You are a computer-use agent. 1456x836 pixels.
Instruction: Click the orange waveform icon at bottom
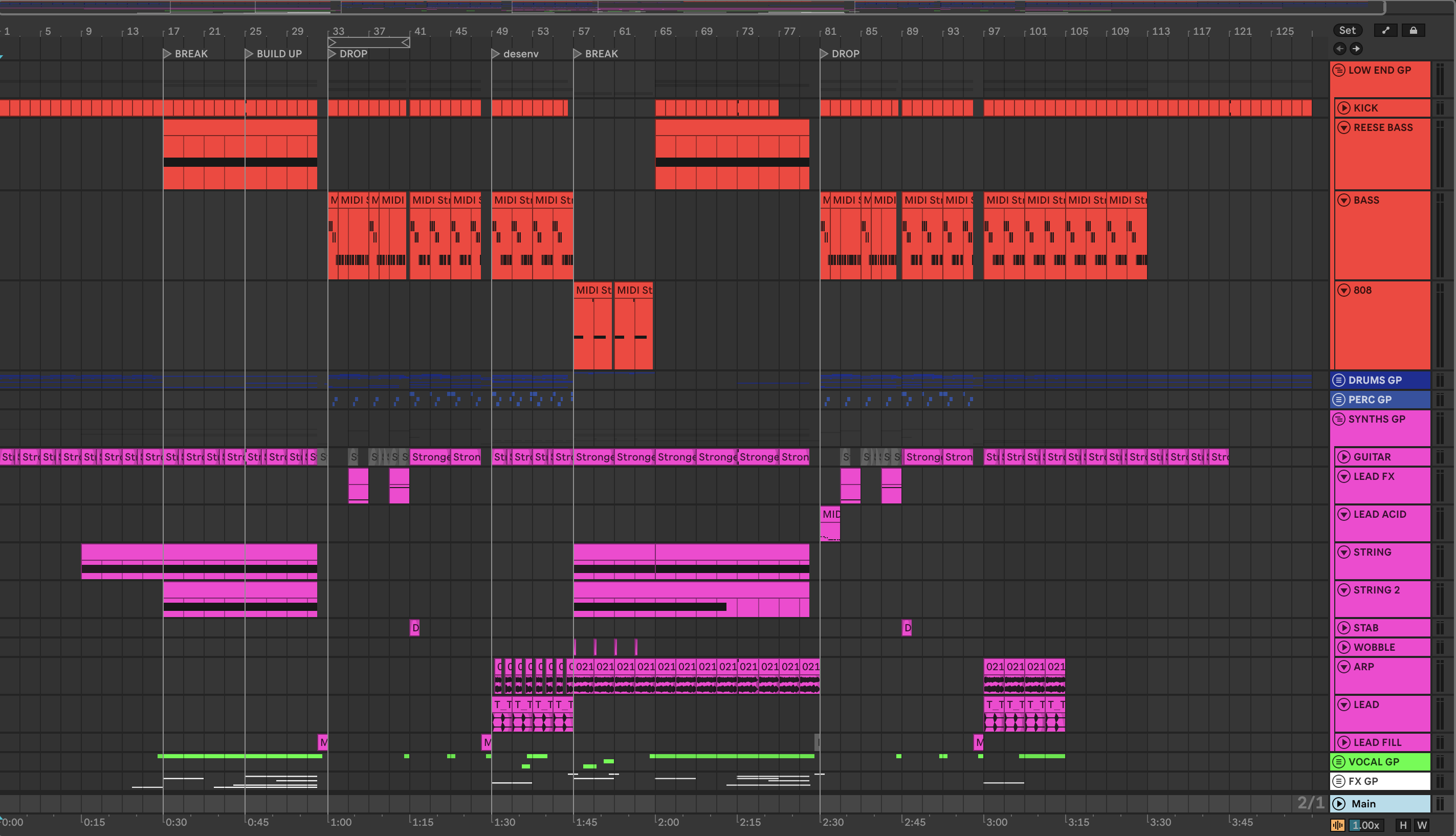pos(1337,825)
